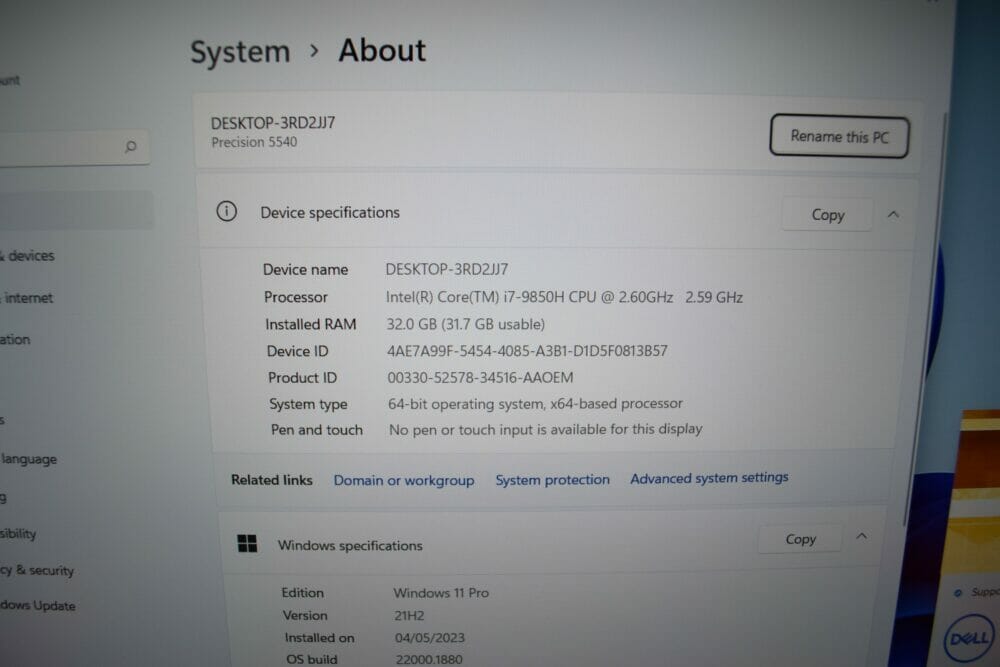
Task: Open the Personalisation sidebar item
Action: 15,339
